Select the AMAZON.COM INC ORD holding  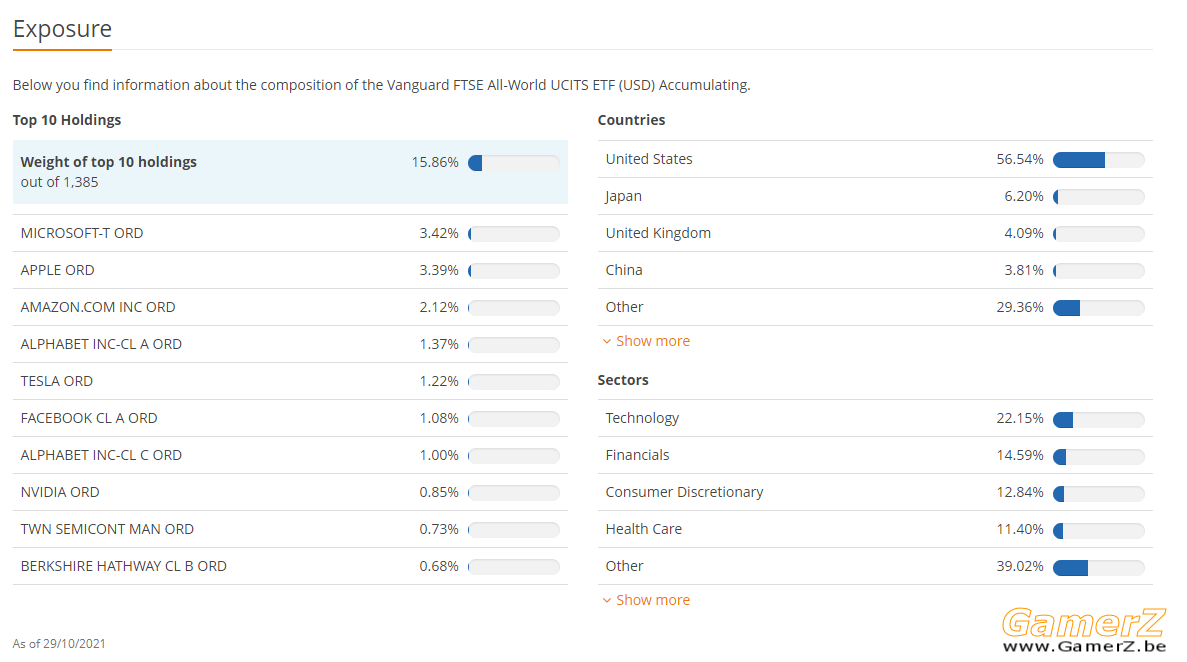click(290, 308)
